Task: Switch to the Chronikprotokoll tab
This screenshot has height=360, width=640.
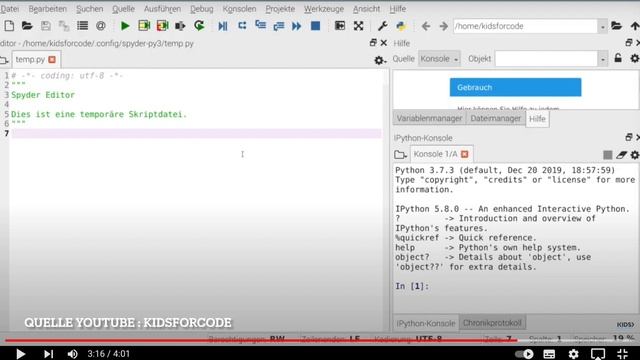Action: click(x=492, y=323)
